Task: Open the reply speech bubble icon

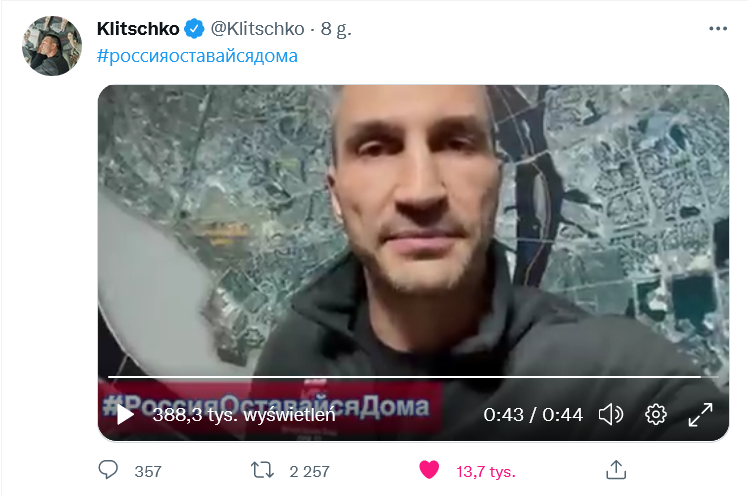Action: pyautogui.click(x=108, y=470)
